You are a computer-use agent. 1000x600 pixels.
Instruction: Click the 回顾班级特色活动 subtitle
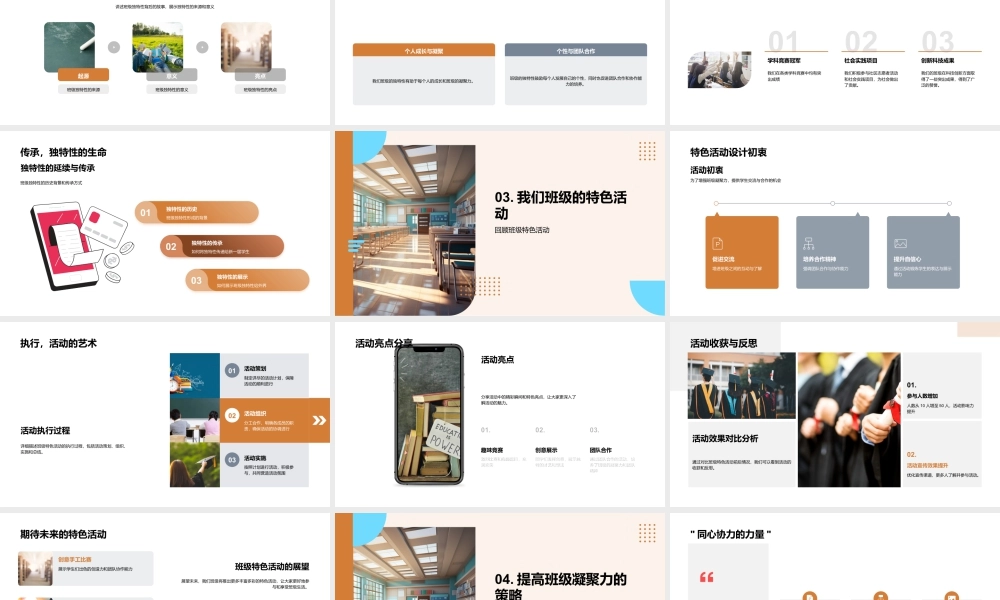522,230
